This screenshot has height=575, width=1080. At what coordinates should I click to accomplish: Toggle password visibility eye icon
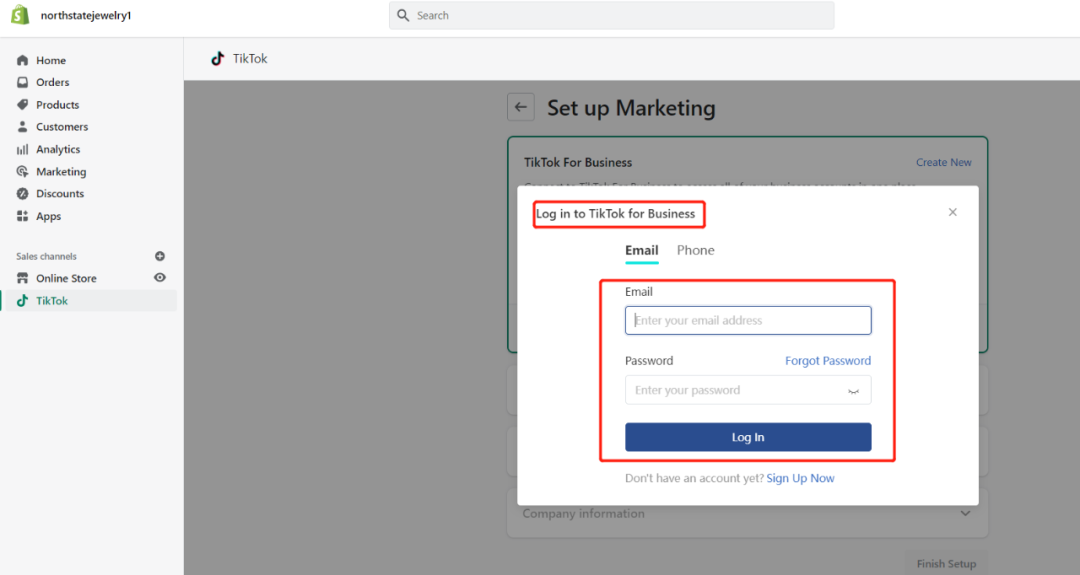click(853, 391)
